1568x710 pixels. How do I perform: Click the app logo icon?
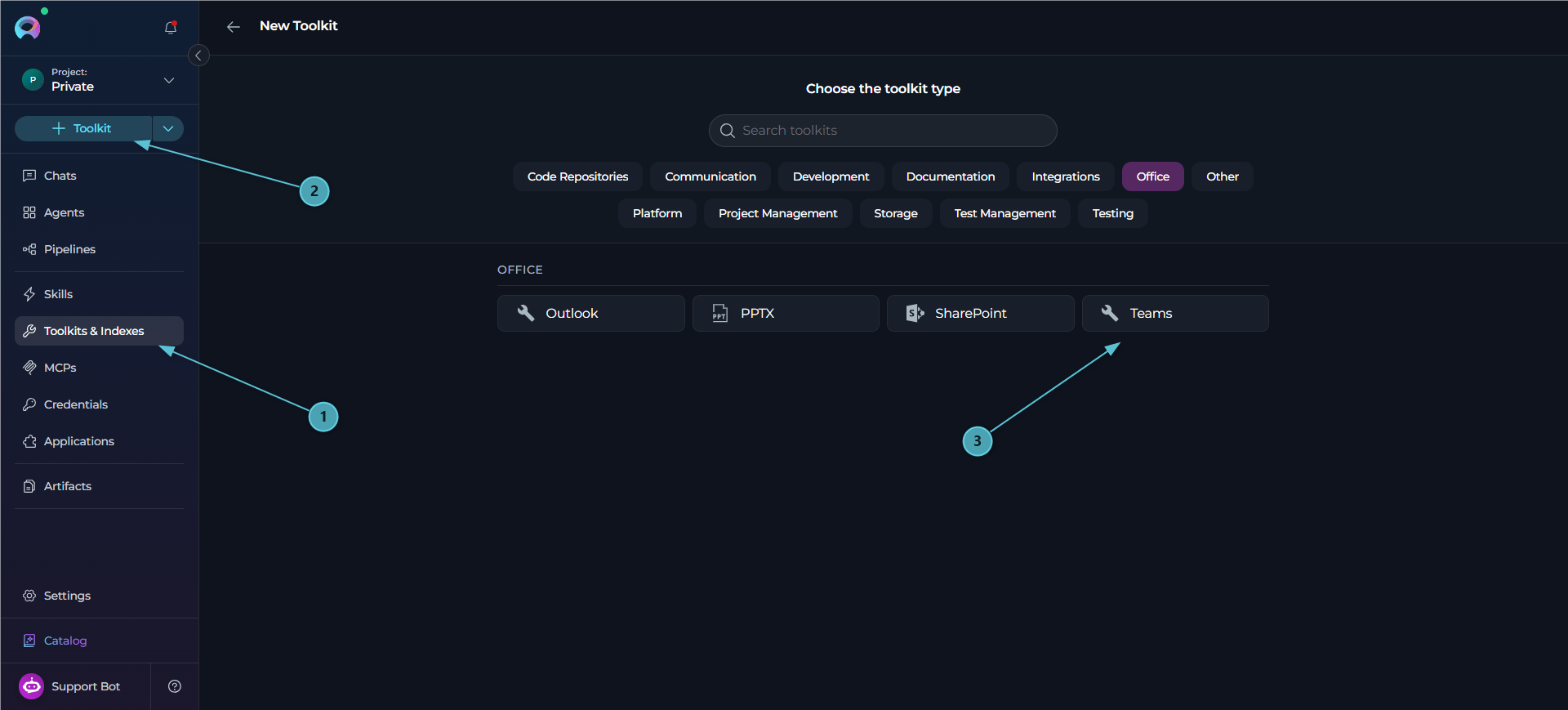pyautogui.click(x=28, y=28)
